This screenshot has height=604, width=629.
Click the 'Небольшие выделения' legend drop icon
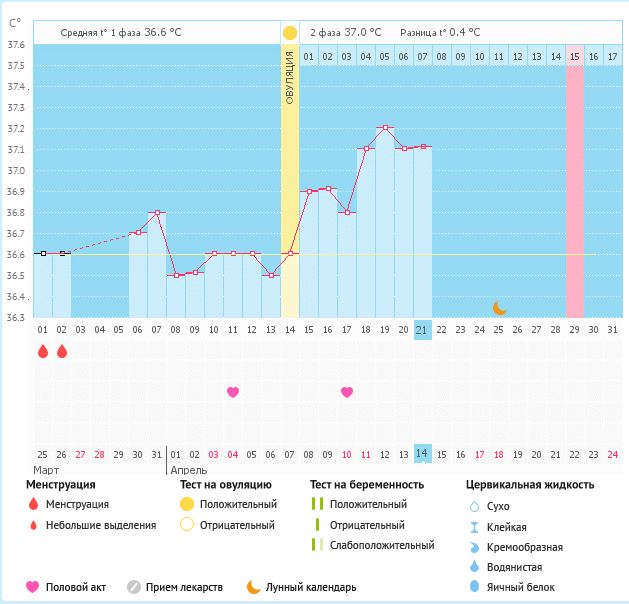(33, 525)
